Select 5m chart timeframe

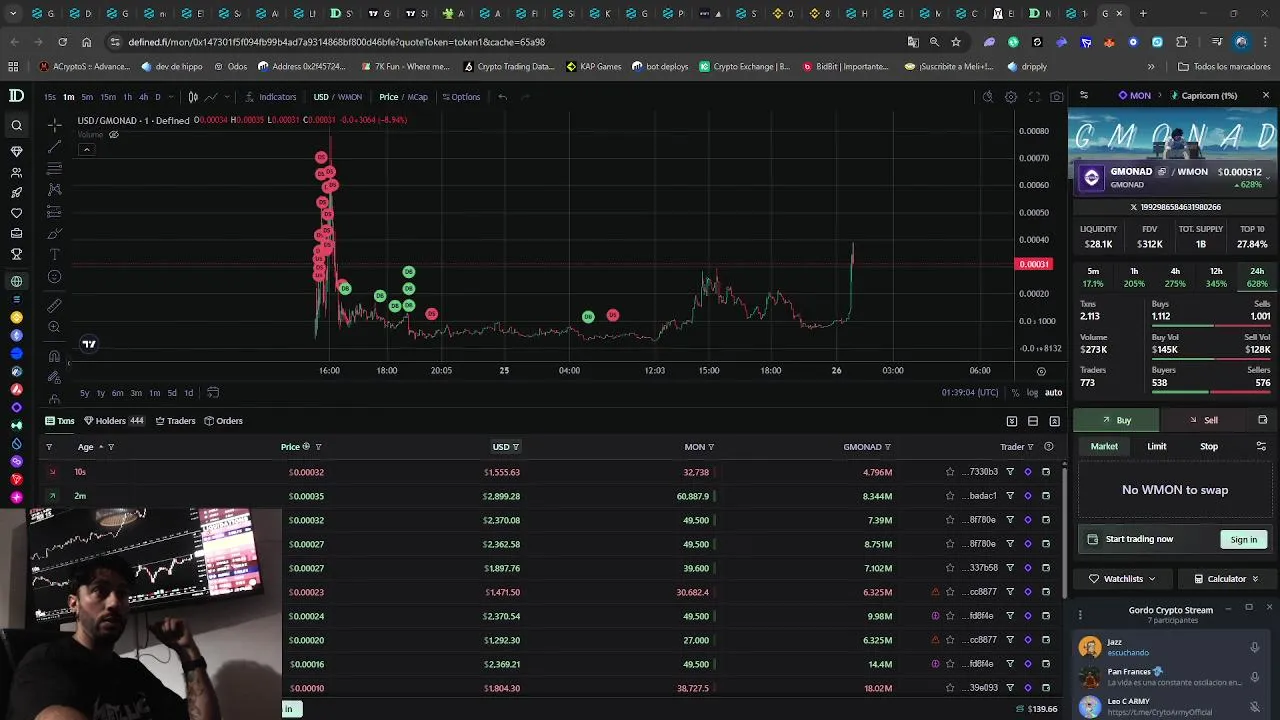point(87,97)
